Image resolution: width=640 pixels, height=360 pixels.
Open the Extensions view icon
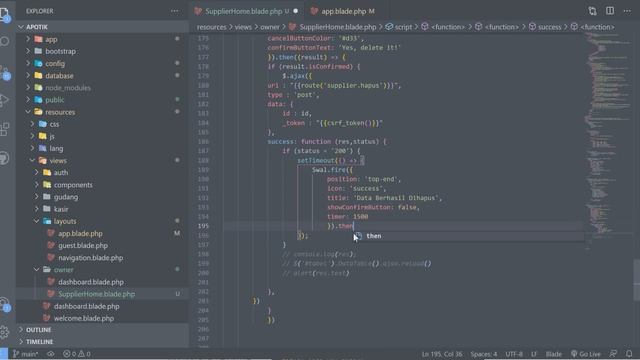[5, 129]
